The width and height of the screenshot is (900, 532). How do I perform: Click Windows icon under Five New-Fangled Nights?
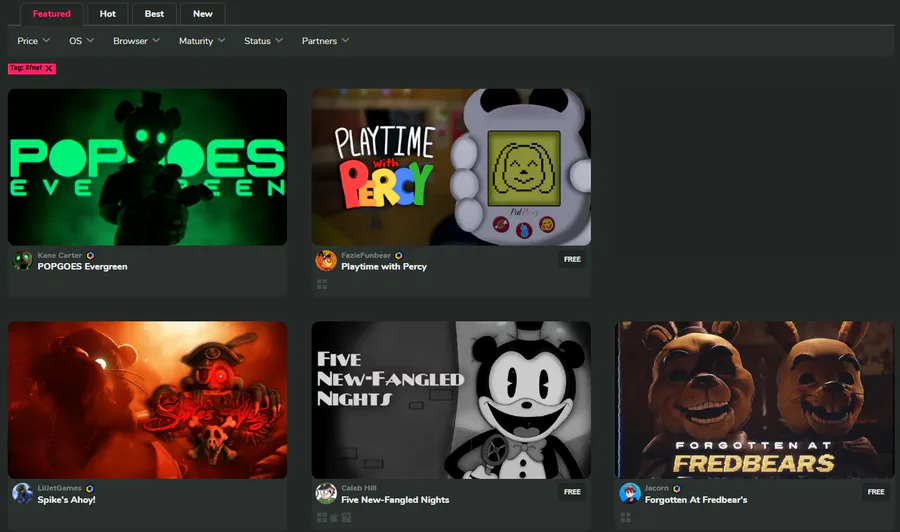[322, 518]
